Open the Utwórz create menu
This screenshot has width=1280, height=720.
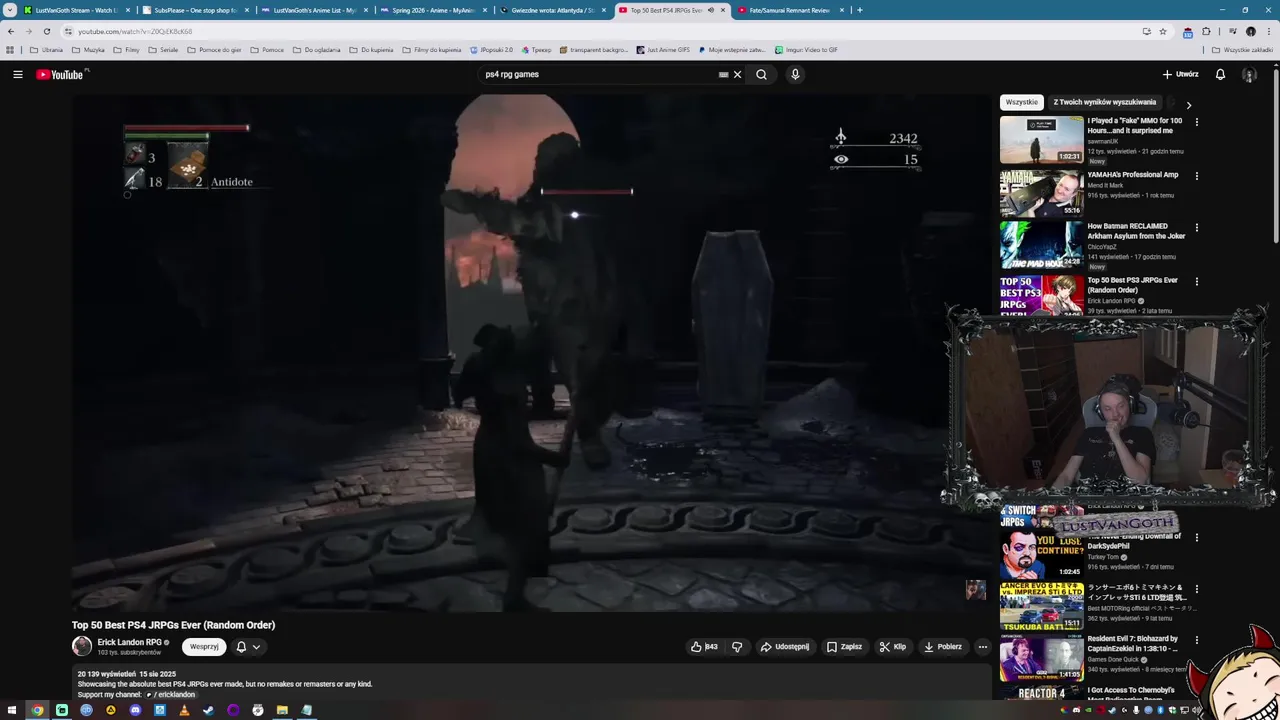(1180, 74)
